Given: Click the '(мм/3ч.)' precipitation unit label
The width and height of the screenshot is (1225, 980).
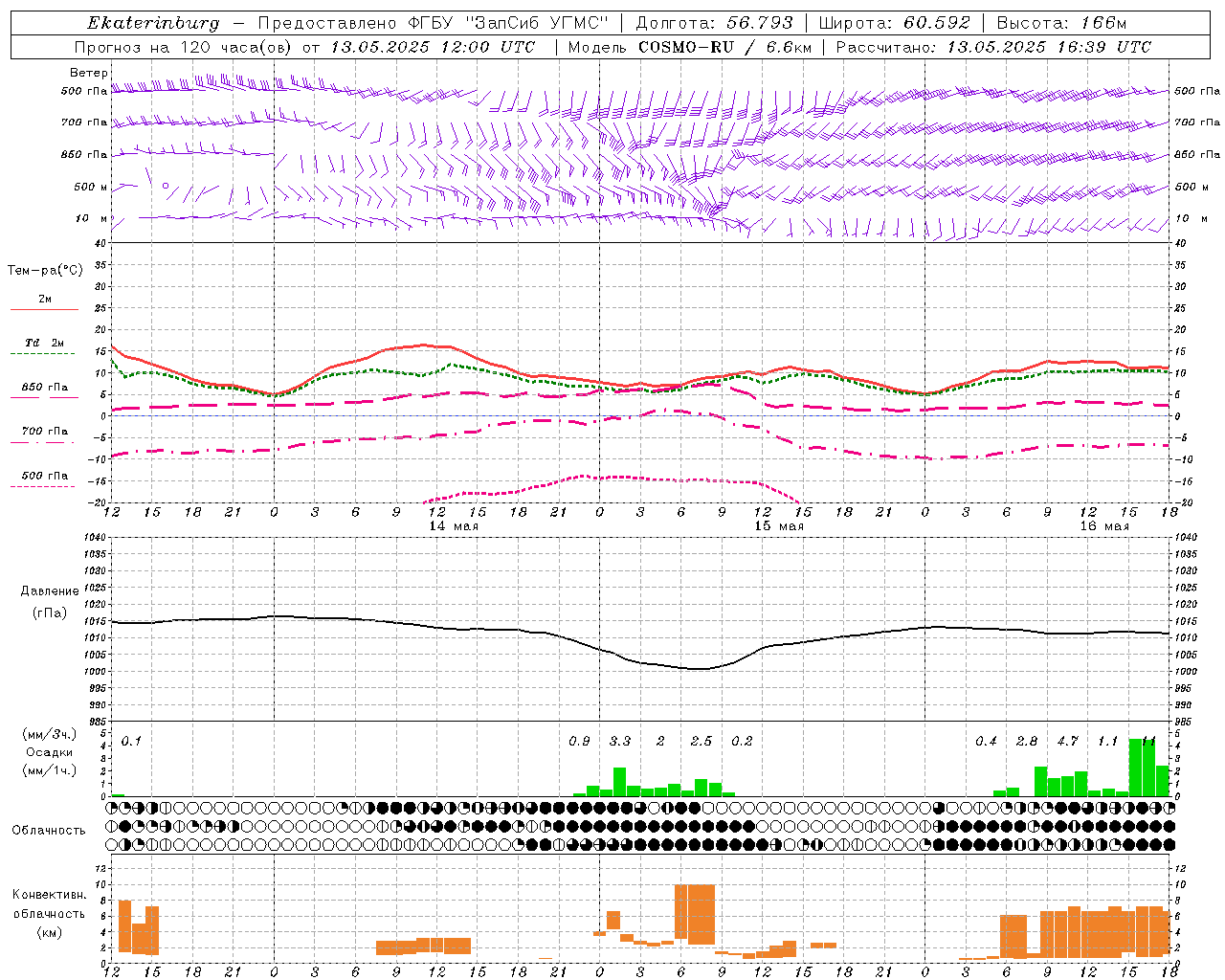Looking at the screenshot, I should 50,734.
